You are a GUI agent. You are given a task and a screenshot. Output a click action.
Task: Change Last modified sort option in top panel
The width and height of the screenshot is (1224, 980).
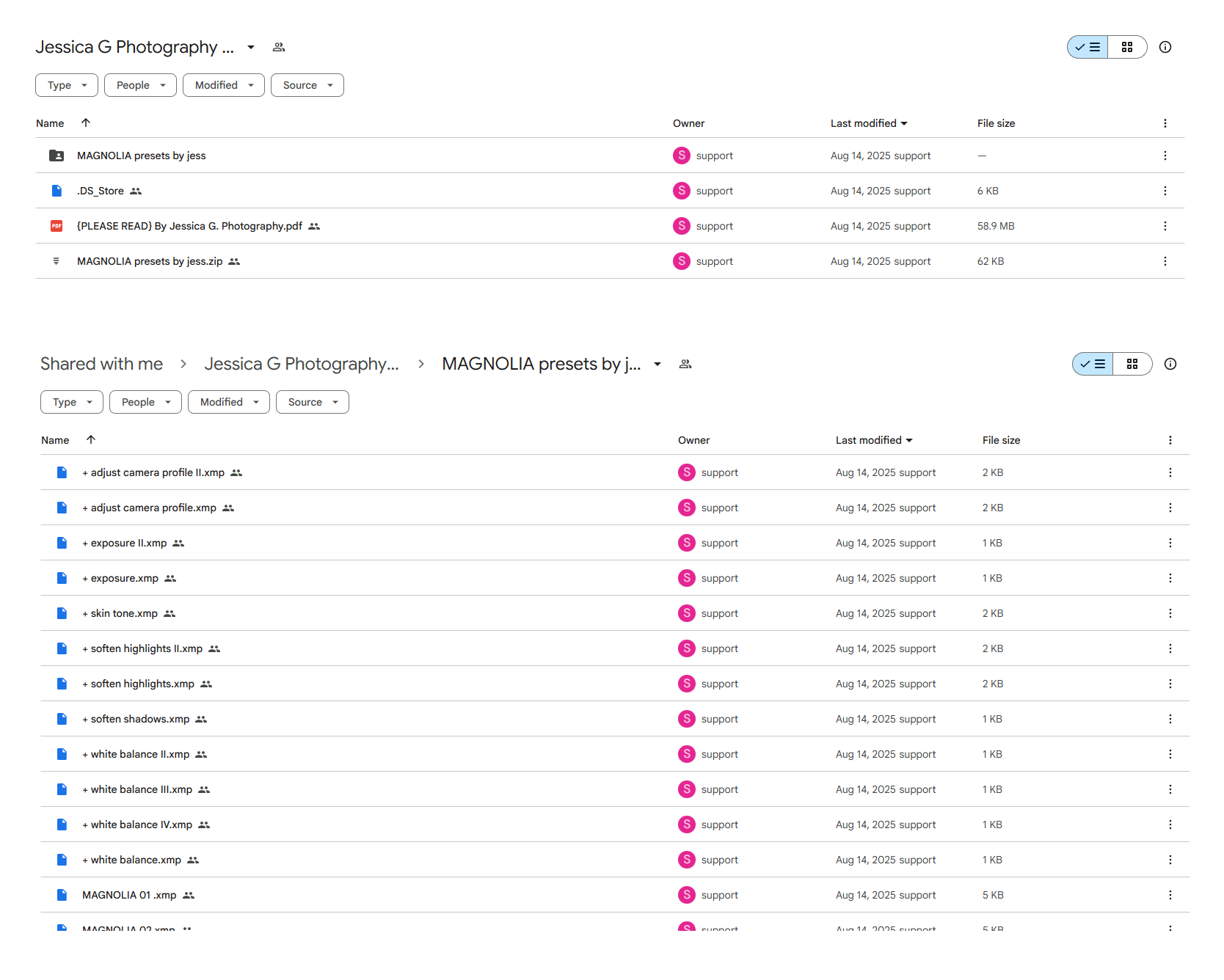pos(869,123)
